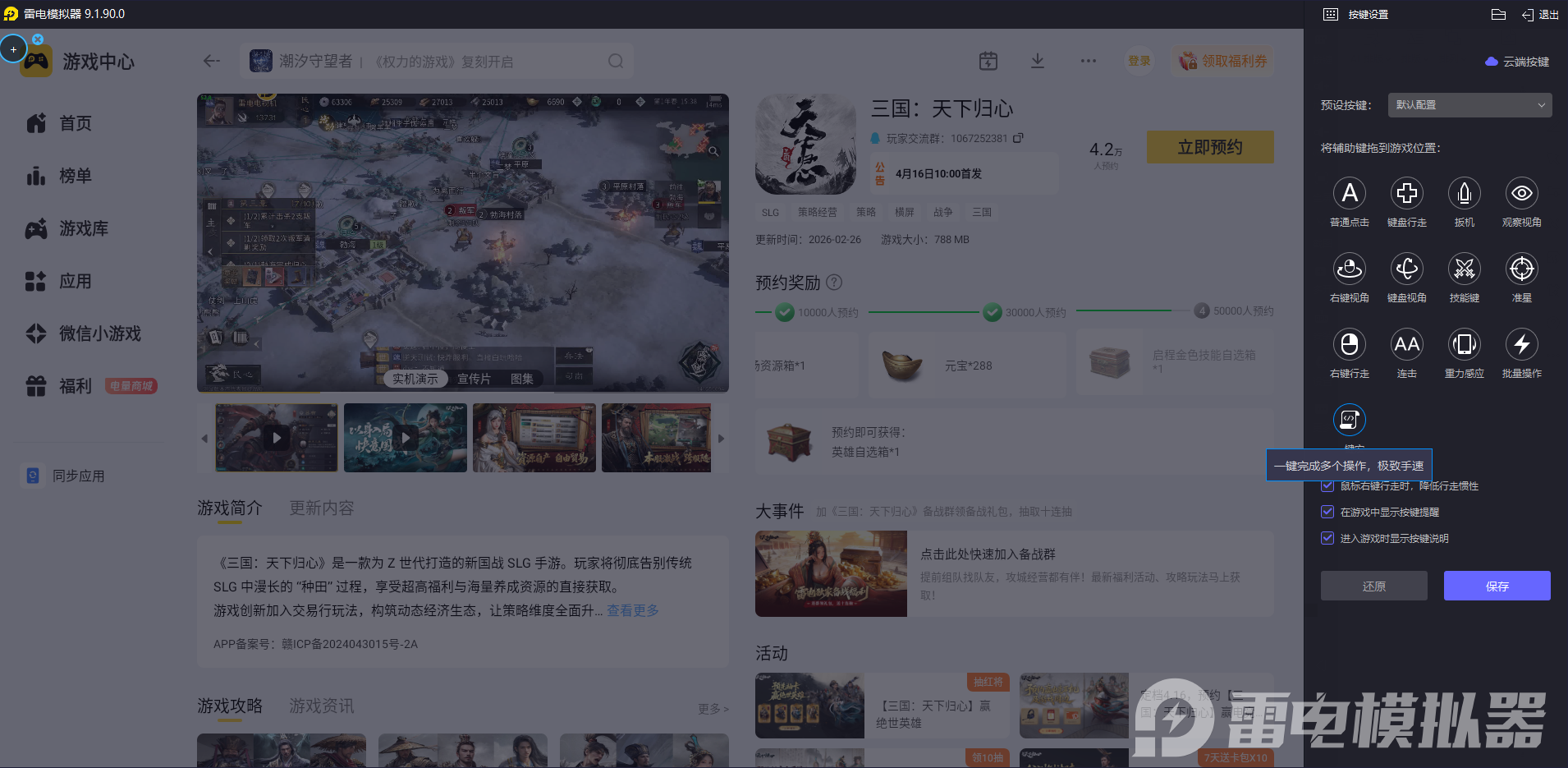The height and width of the screenshot is (768, 1568).
Task: Open the 自由贸易 screenshot thumbnail
Action: pos(534,438)
